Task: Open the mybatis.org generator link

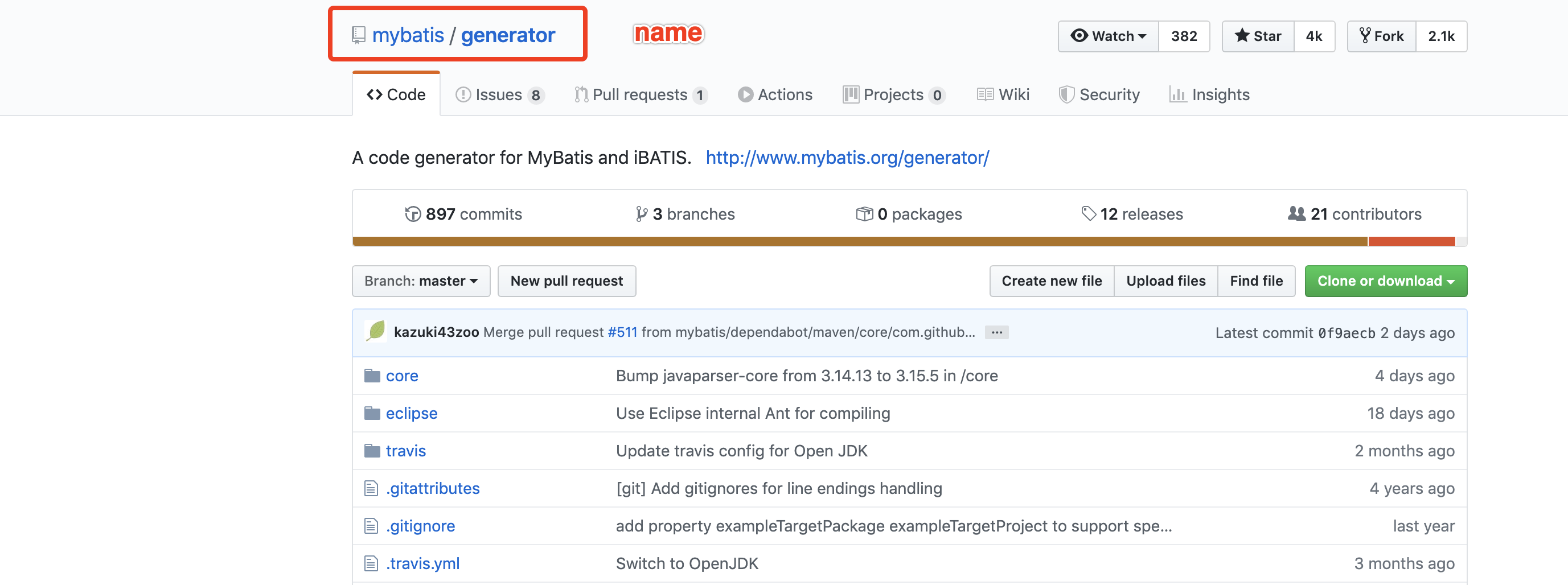Action: click(x=847, y=158)
